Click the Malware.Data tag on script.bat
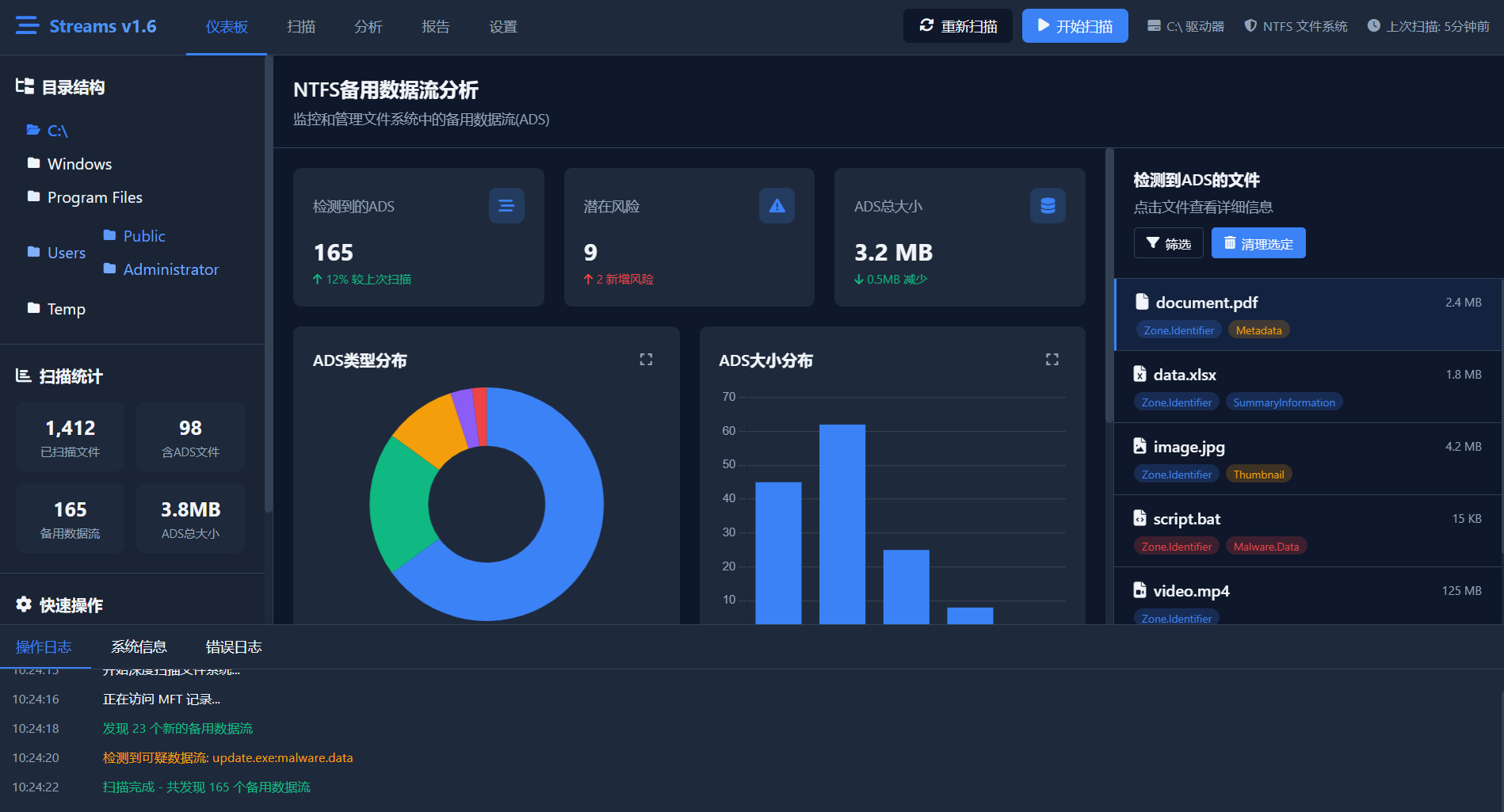The height and width of the screenshot is (812, 1504). (x=1266, y=547)
